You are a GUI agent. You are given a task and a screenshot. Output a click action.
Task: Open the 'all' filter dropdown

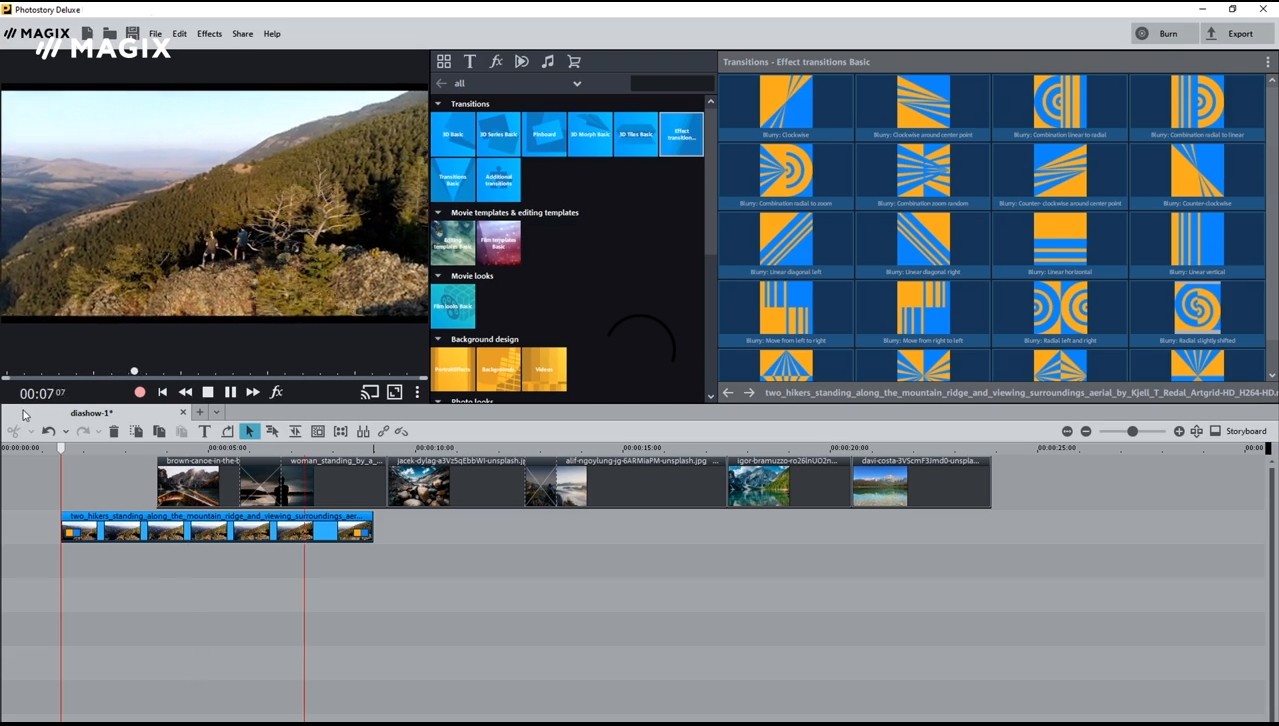tap(576, 84)
